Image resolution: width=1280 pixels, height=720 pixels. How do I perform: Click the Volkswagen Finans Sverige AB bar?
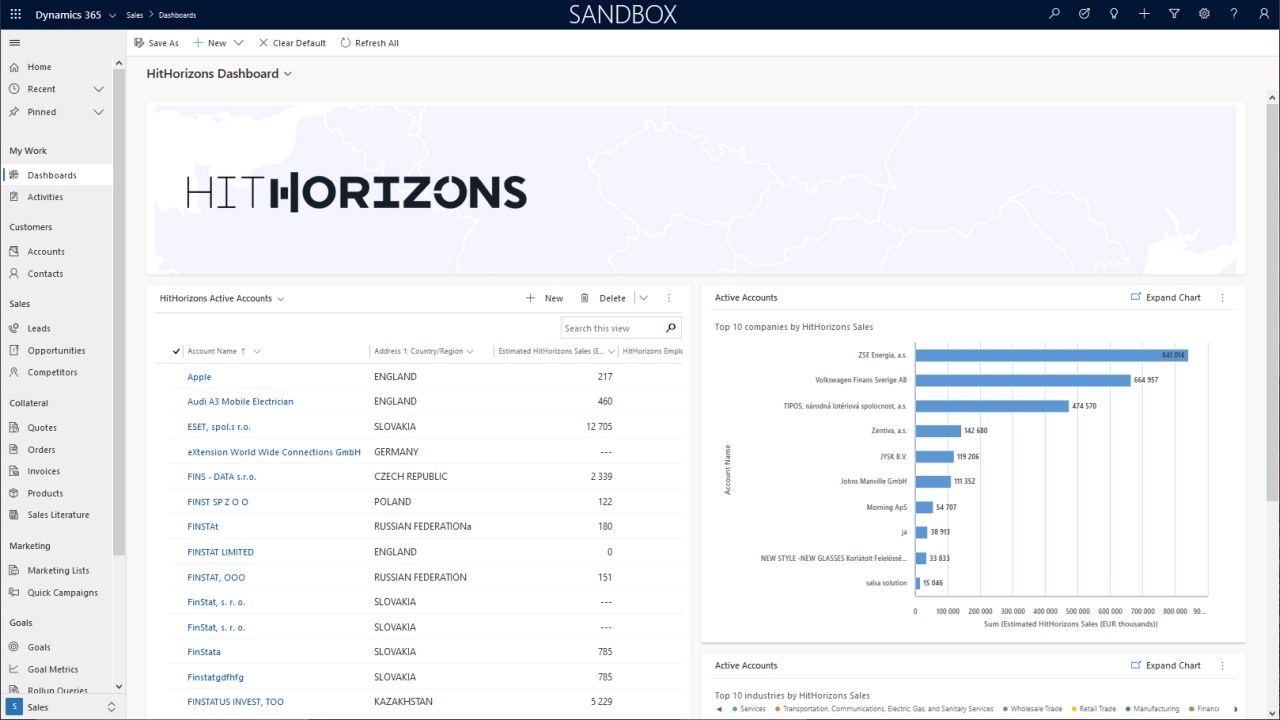(x=1023, y=380)
